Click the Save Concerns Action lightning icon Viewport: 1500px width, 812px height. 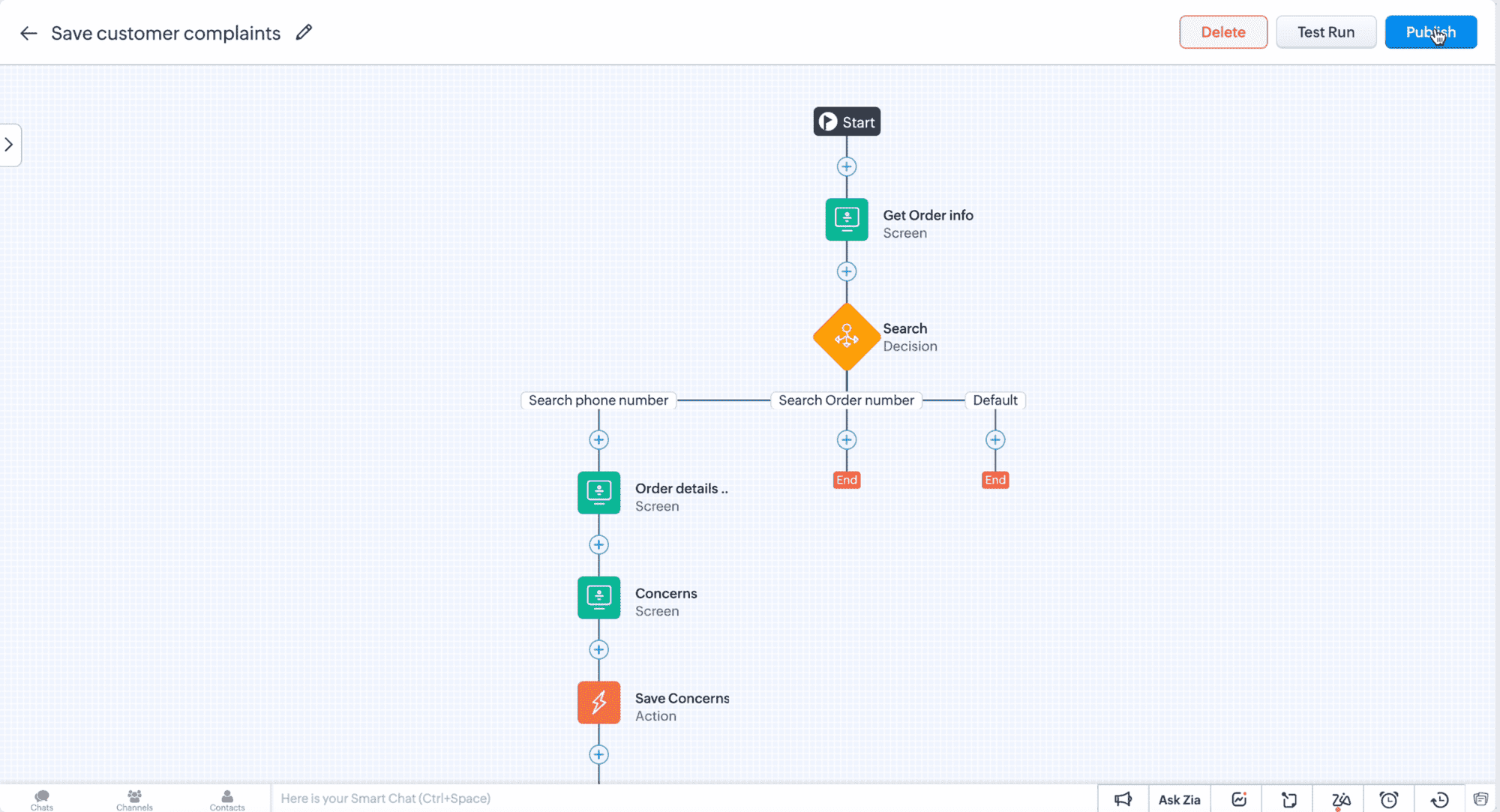(x=598, y=702)
